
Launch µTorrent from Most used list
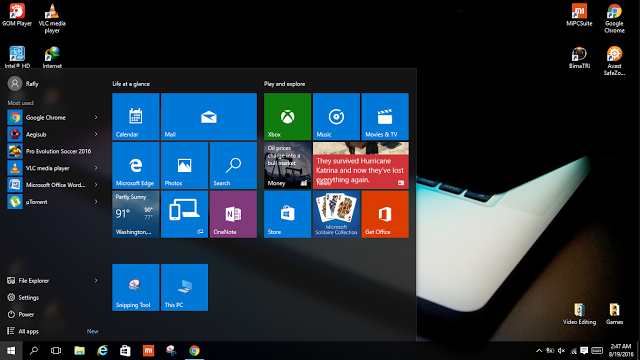[x=53, y=202]
